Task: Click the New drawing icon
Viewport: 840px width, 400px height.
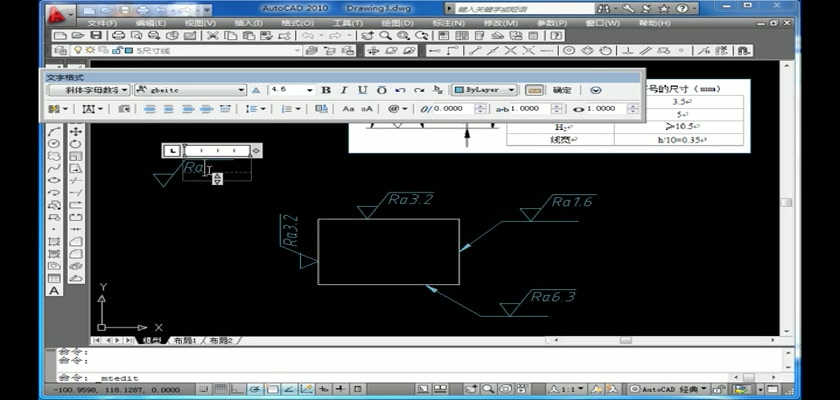Action: click(x=61, y=36)
